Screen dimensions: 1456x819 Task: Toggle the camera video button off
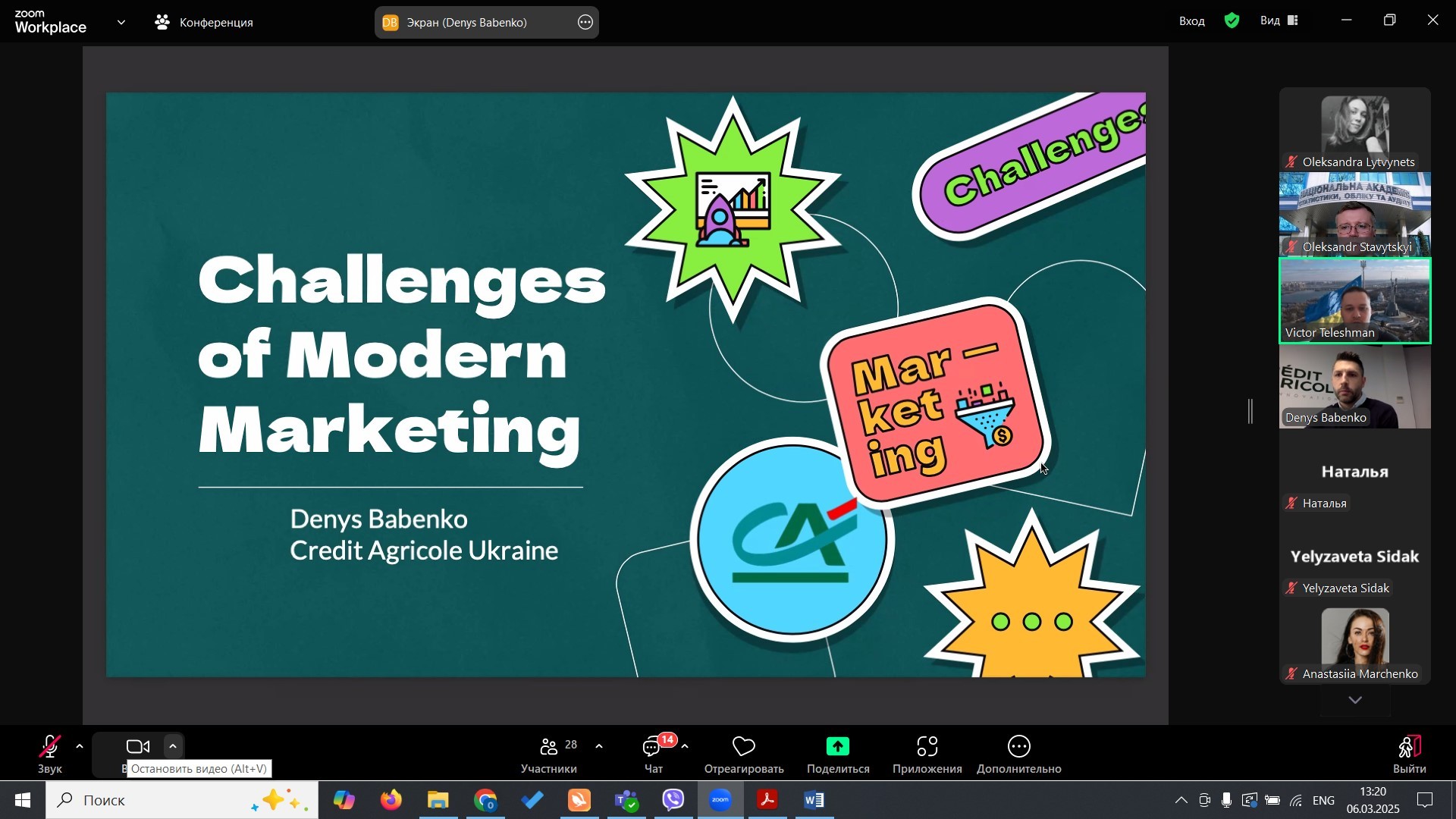(138, 748)
